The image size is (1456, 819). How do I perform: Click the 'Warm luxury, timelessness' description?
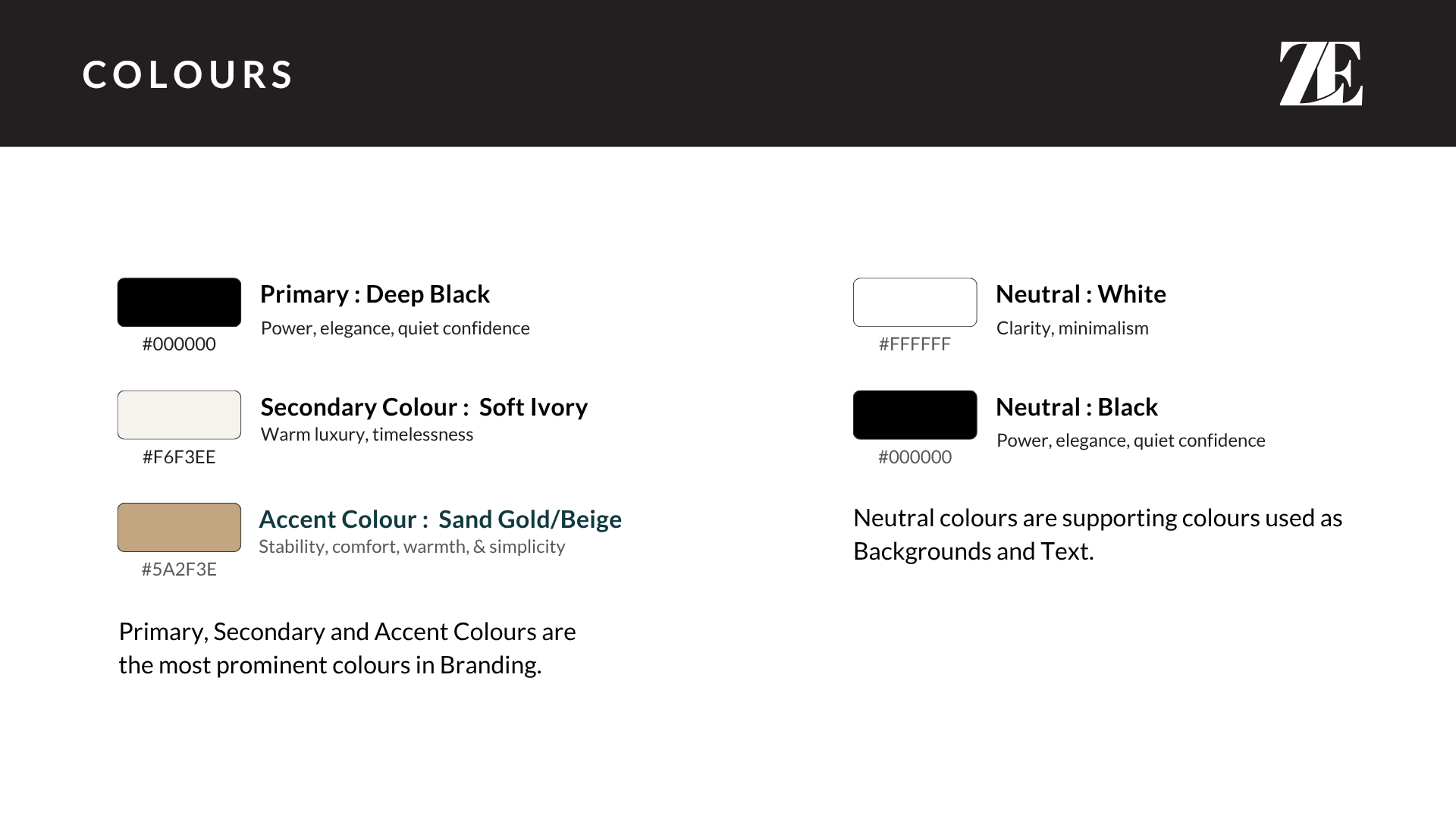coord(367,435)
